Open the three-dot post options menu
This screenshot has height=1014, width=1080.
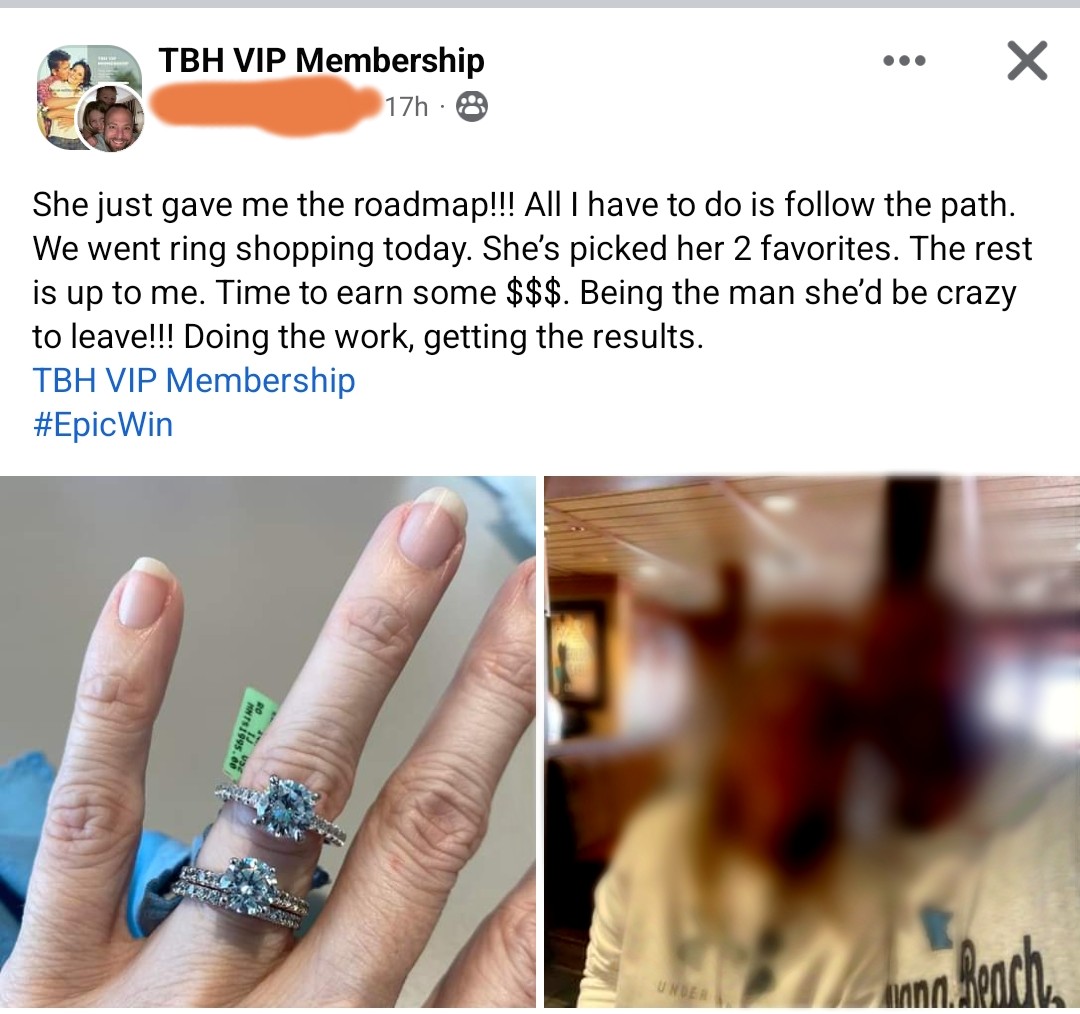tap(904, 61)
